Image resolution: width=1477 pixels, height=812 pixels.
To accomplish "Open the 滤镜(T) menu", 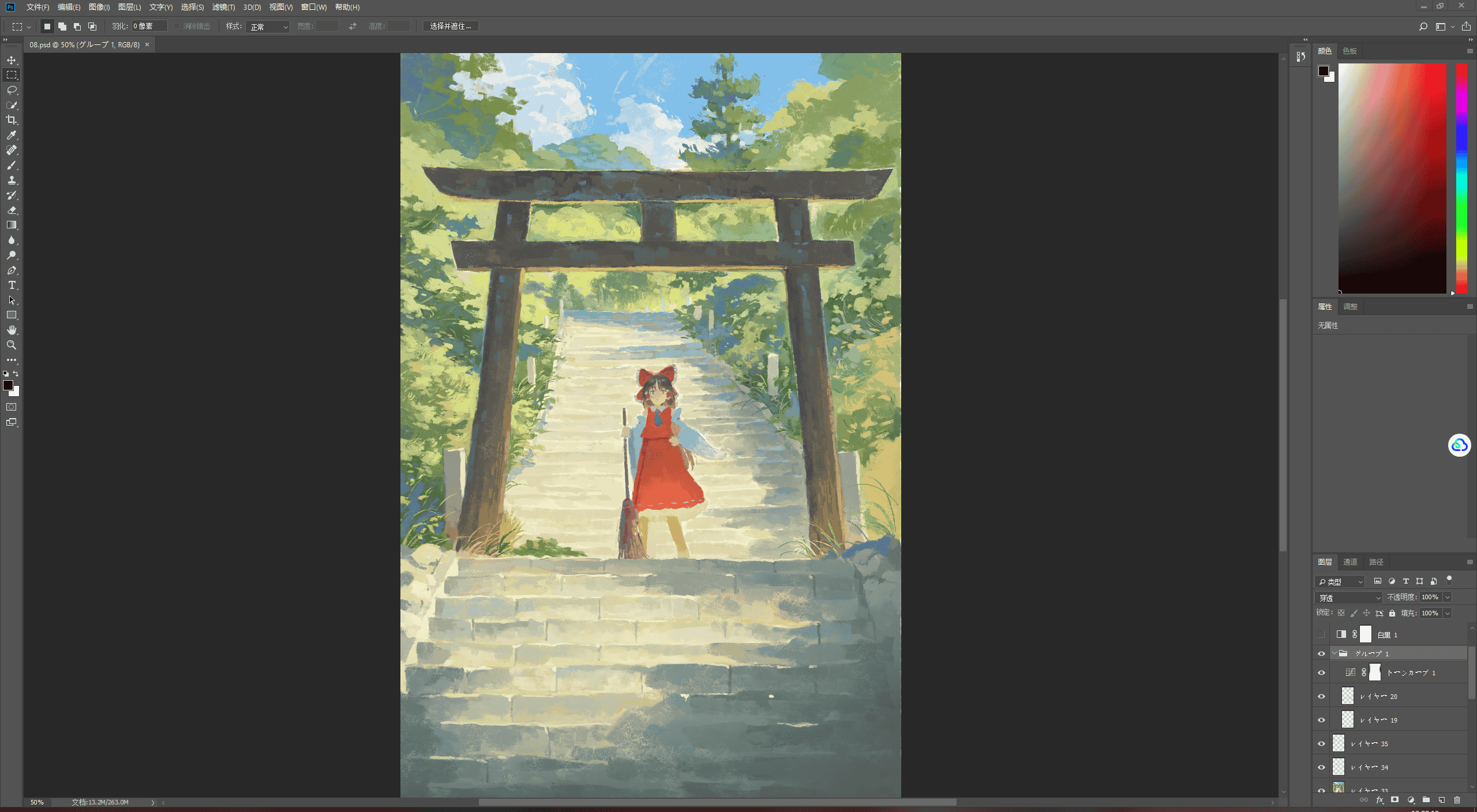I will pos(223,7).
